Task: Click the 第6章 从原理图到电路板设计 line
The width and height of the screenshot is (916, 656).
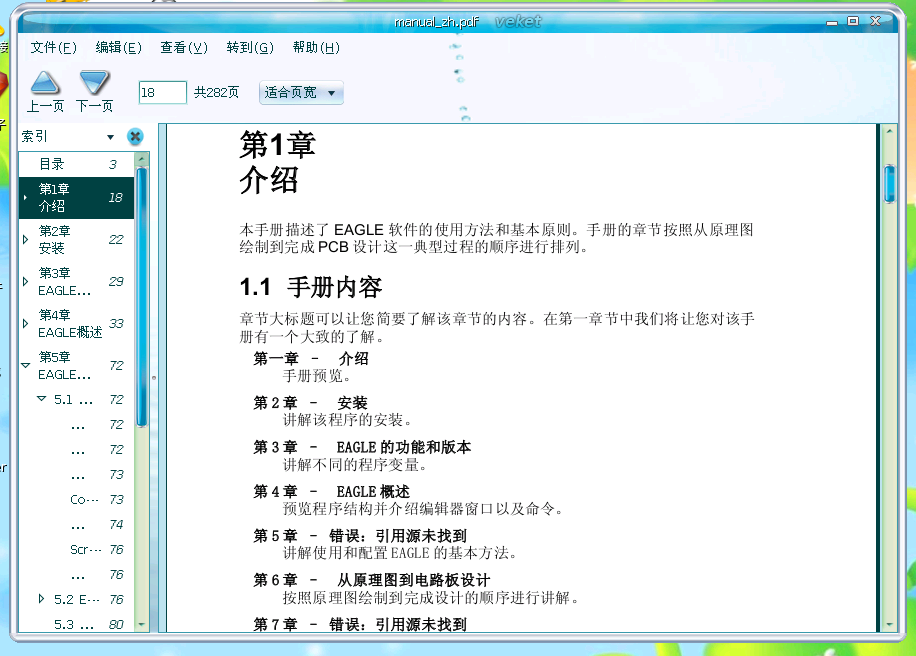Action: coord(372,580)
